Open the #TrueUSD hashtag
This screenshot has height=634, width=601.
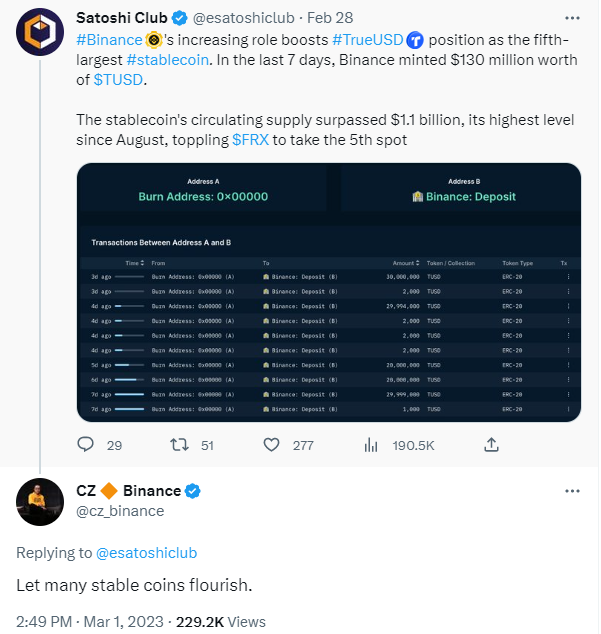coord(368,40)
